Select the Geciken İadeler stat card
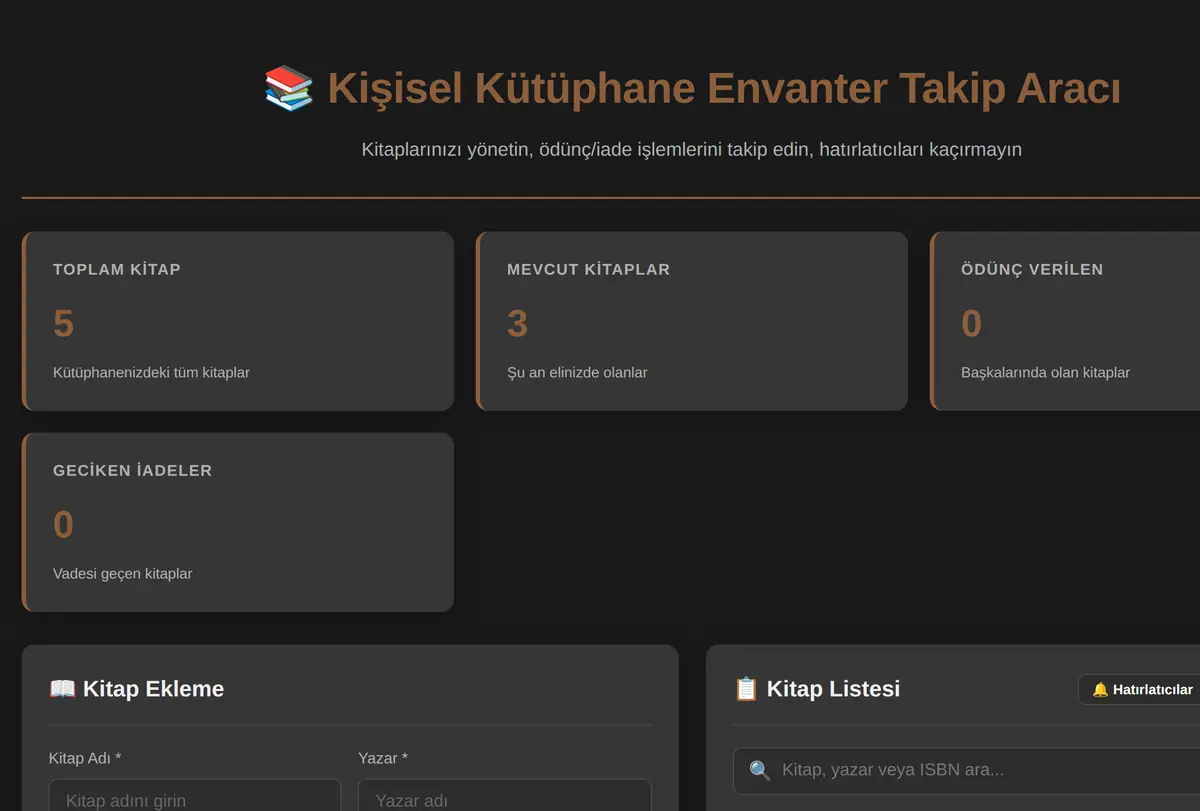The image size is (1200, 811). coord(238,522)
